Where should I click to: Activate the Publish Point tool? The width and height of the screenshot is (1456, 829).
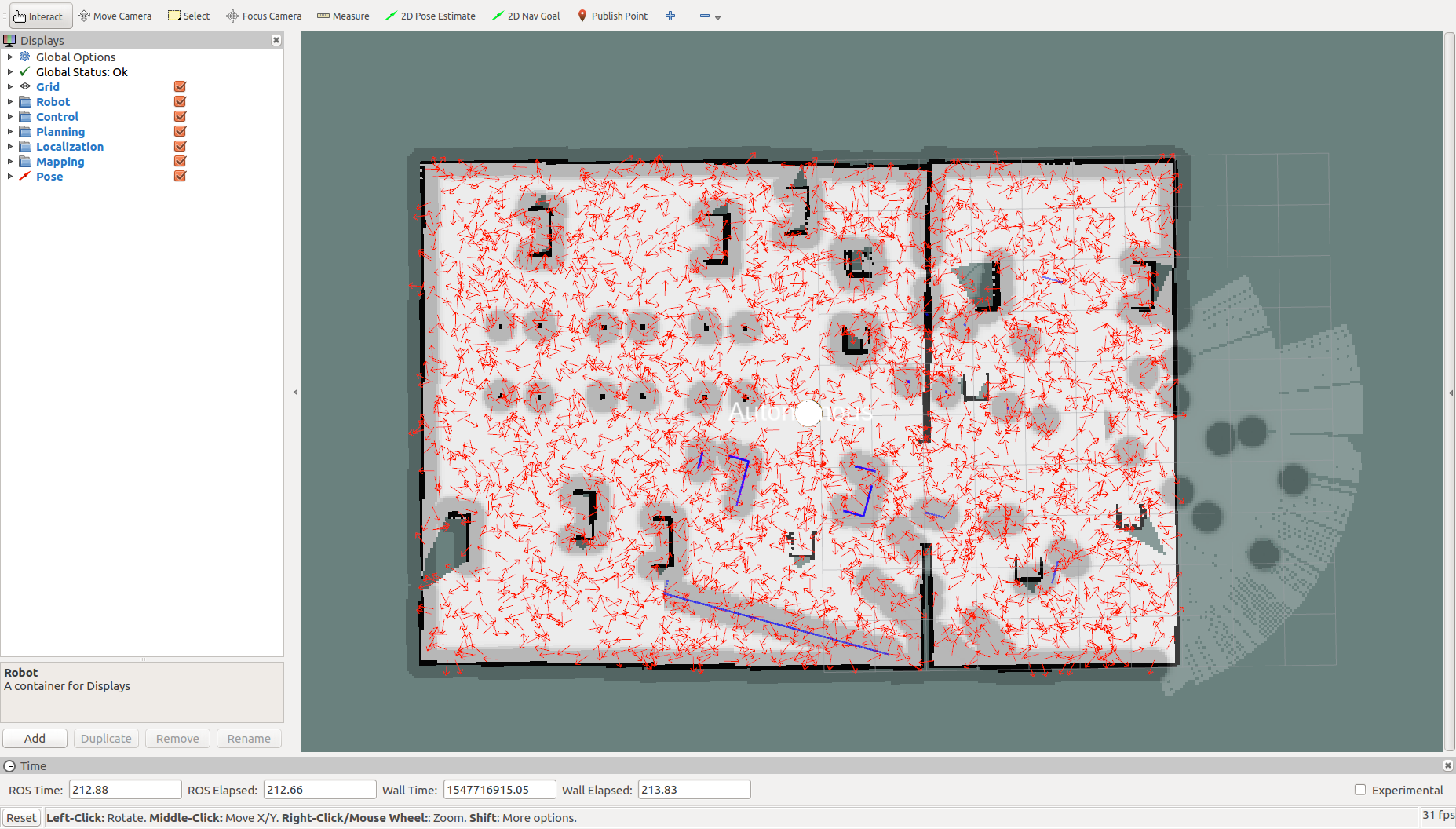[612, 16]
